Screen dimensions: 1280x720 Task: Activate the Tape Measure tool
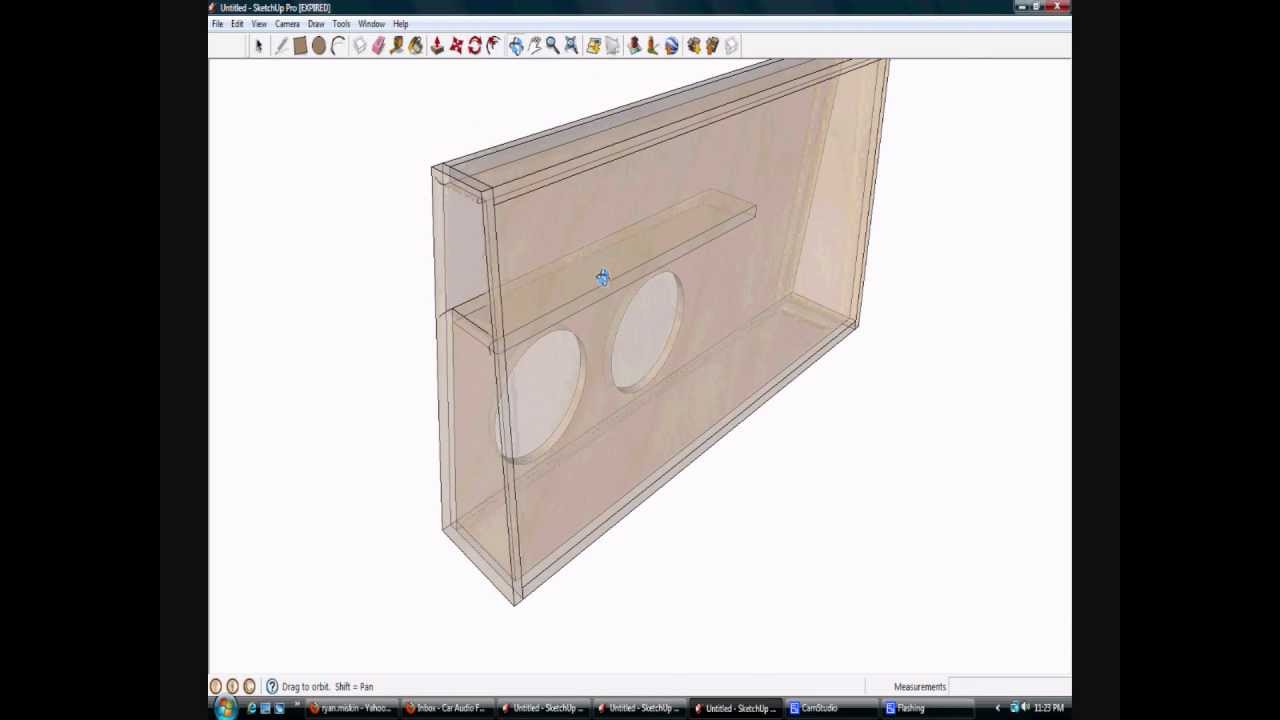(x=397, y=46)
